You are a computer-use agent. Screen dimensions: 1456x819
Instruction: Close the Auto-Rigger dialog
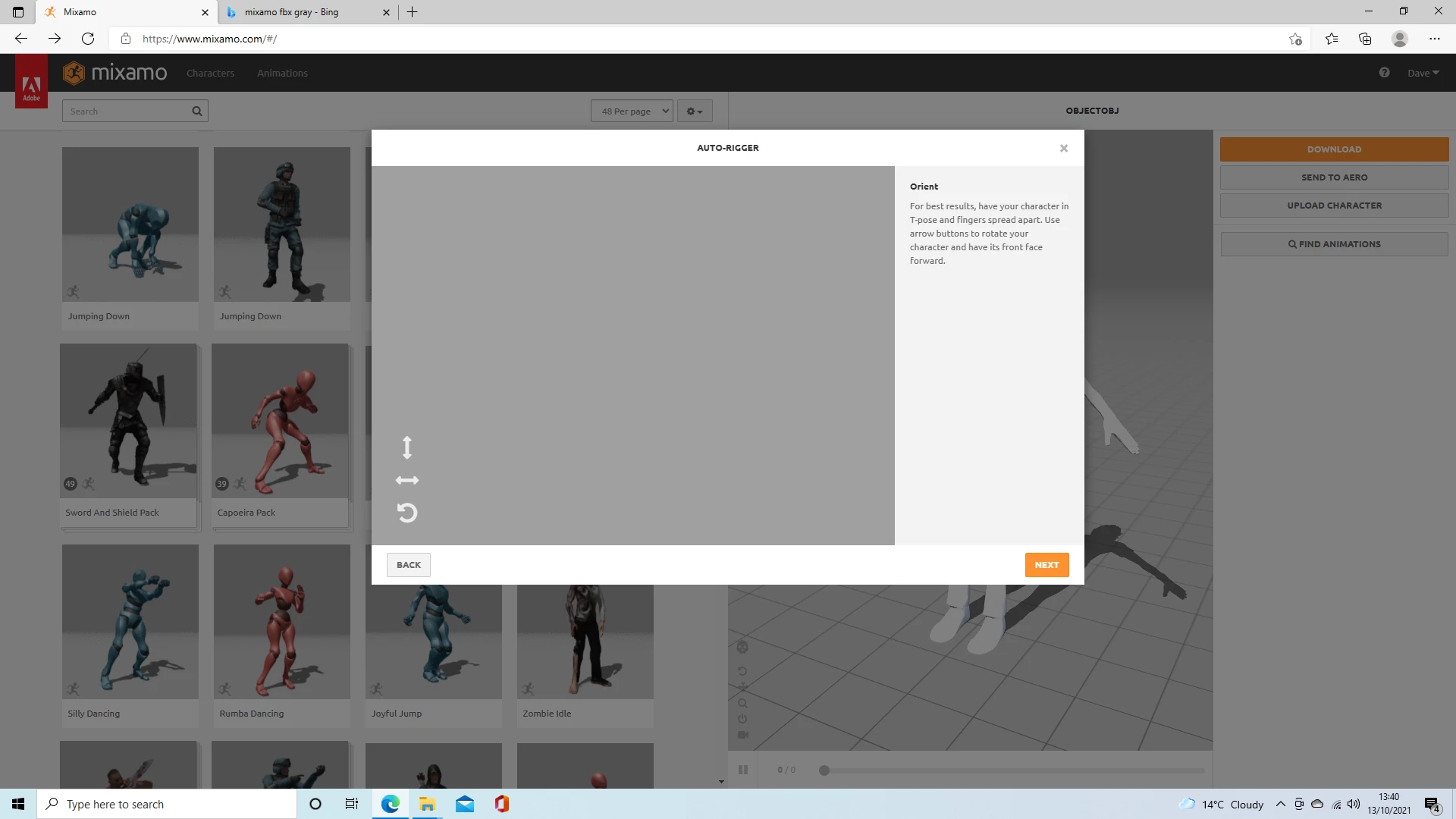tap(1064, 149)
